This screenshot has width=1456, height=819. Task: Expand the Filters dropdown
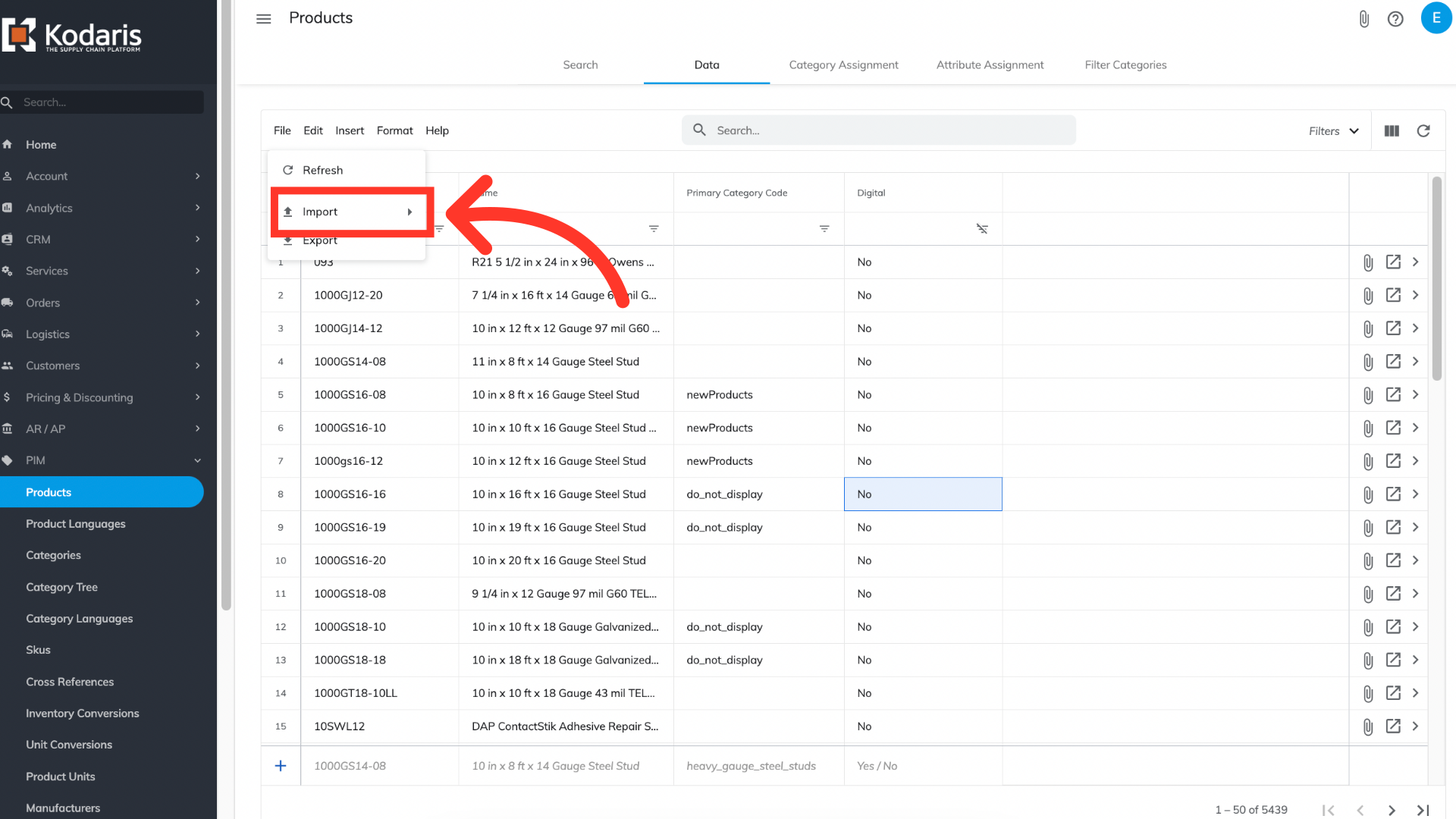point(1333,130)
